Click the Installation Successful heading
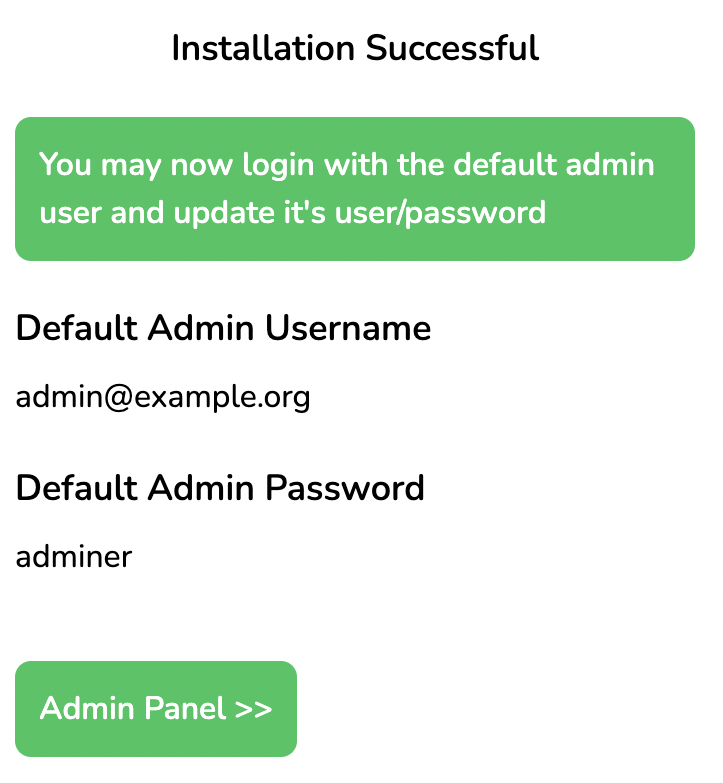This screenshot has width=723, height=783. [355, 48]
